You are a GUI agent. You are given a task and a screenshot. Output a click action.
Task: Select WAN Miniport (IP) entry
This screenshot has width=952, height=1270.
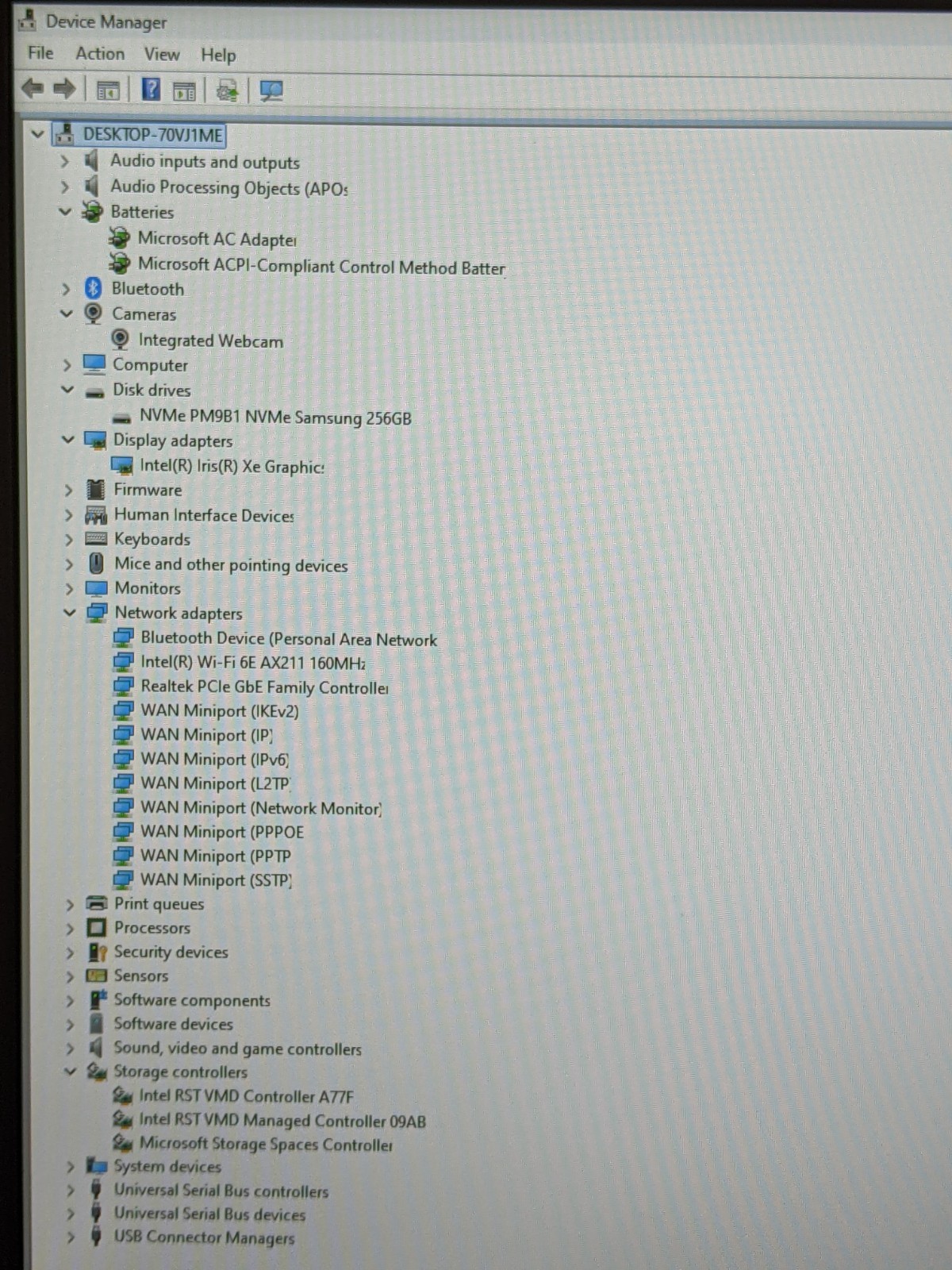pyautogui.click(x=206, y=735)
